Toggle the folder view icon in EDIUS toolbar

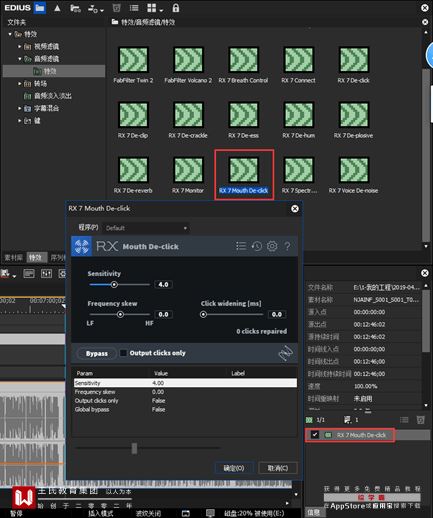40,8
